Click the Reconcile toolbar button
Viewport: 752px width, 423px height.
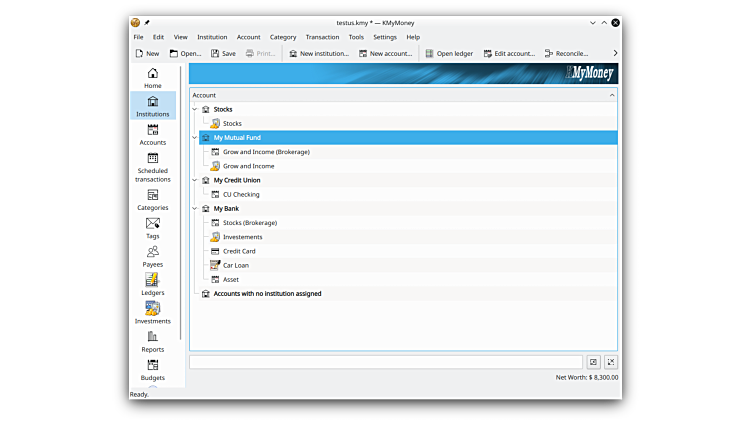[566, 54]
